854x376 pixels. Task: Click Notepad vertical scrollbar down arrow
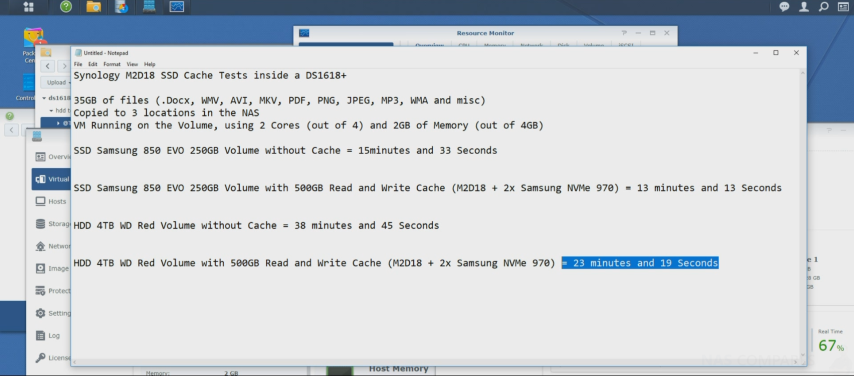point(802,355)
